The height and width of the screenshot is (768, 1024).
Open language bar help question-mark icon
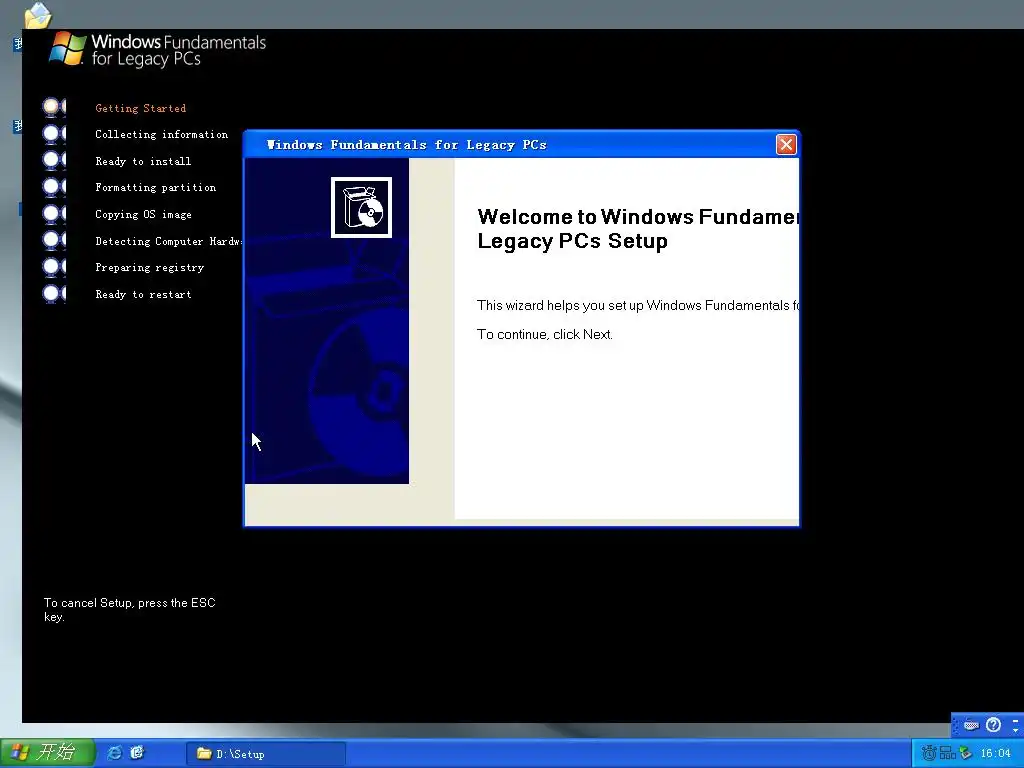tap(993, 724)
